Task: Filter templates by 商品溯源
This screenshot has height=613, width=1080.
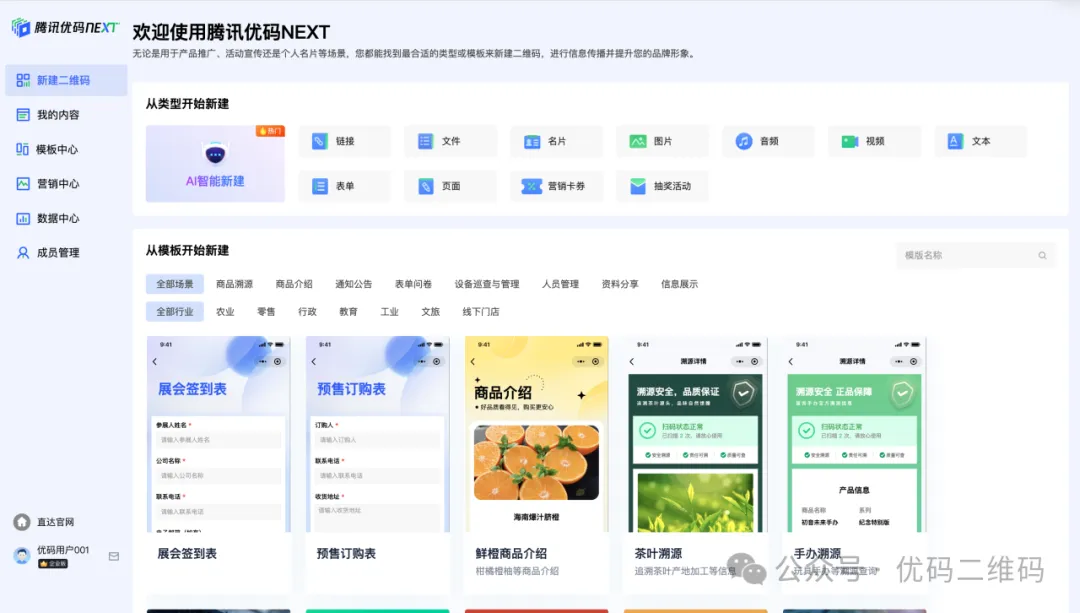Action: pos(234,284)
